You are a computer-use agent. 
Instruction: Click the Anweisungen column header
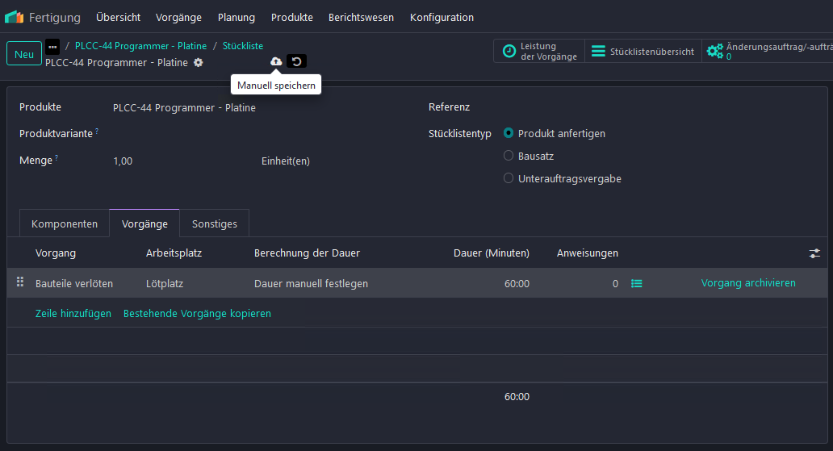click(588, 253)
